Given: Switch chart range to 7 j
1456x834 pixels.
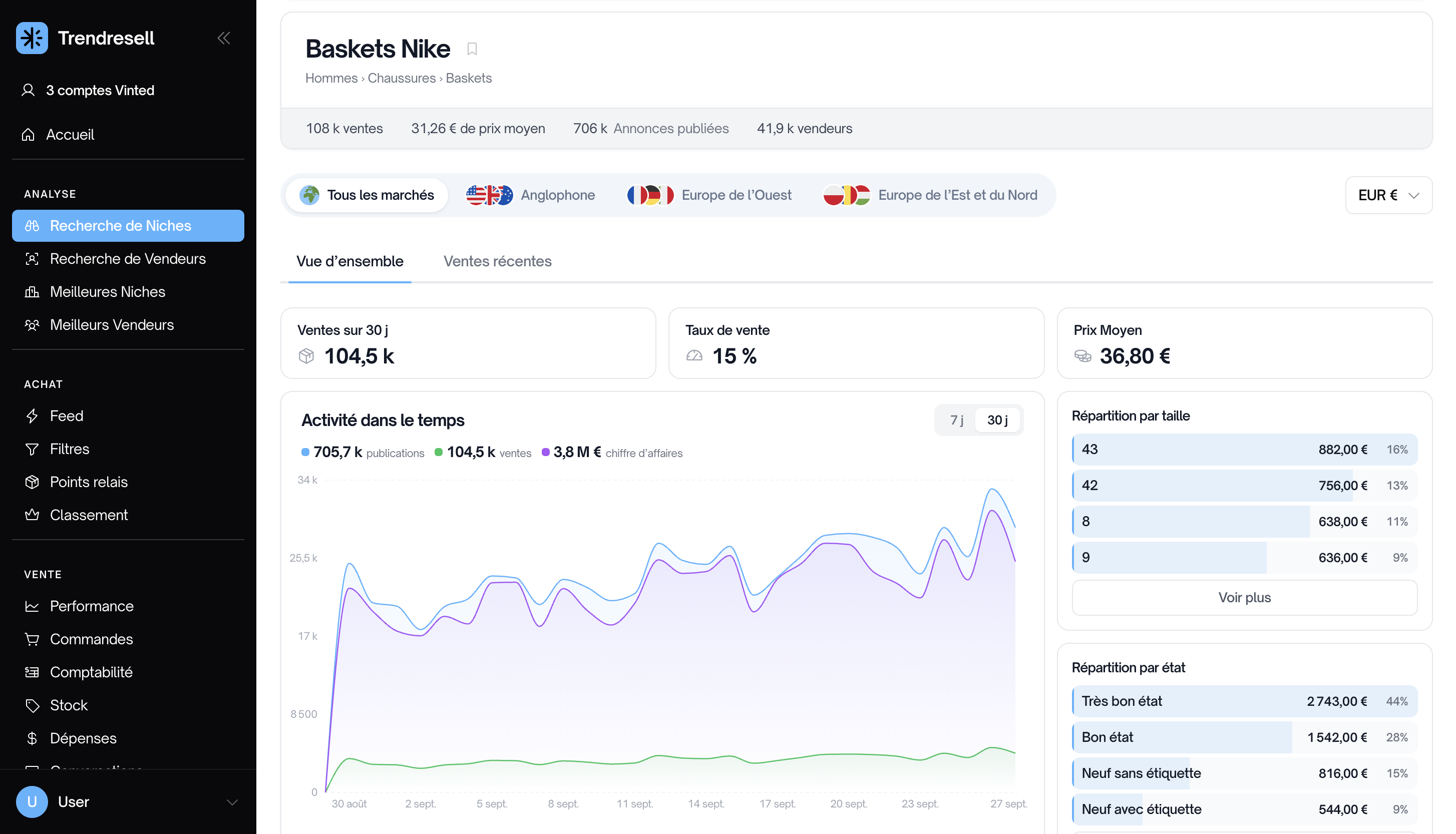Looking at the screenshot, I should tap(956, 421).
